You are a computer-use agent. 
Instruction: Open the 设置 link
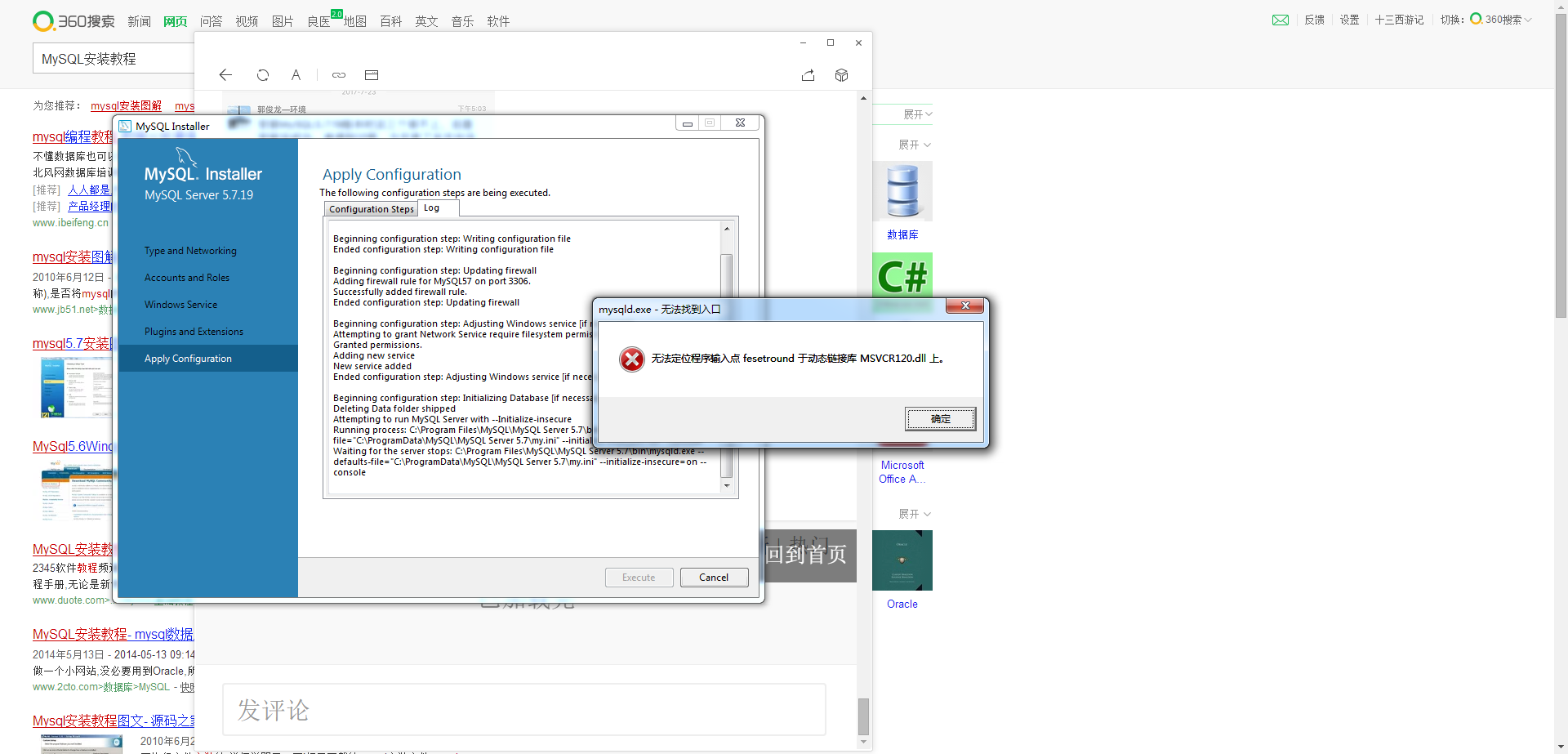coord(1350,20)
